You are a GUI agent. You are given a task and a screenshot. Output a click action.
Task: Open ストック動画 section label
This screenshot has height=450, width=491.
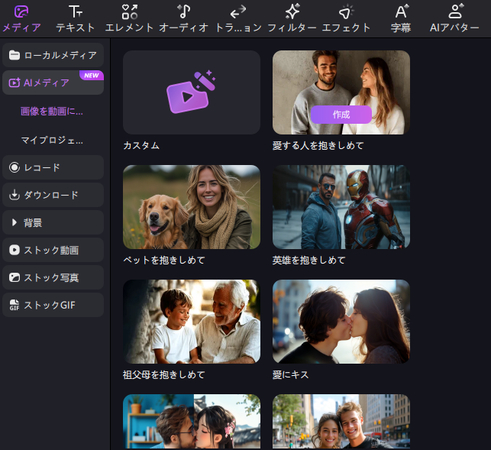[x=51, y=250]
